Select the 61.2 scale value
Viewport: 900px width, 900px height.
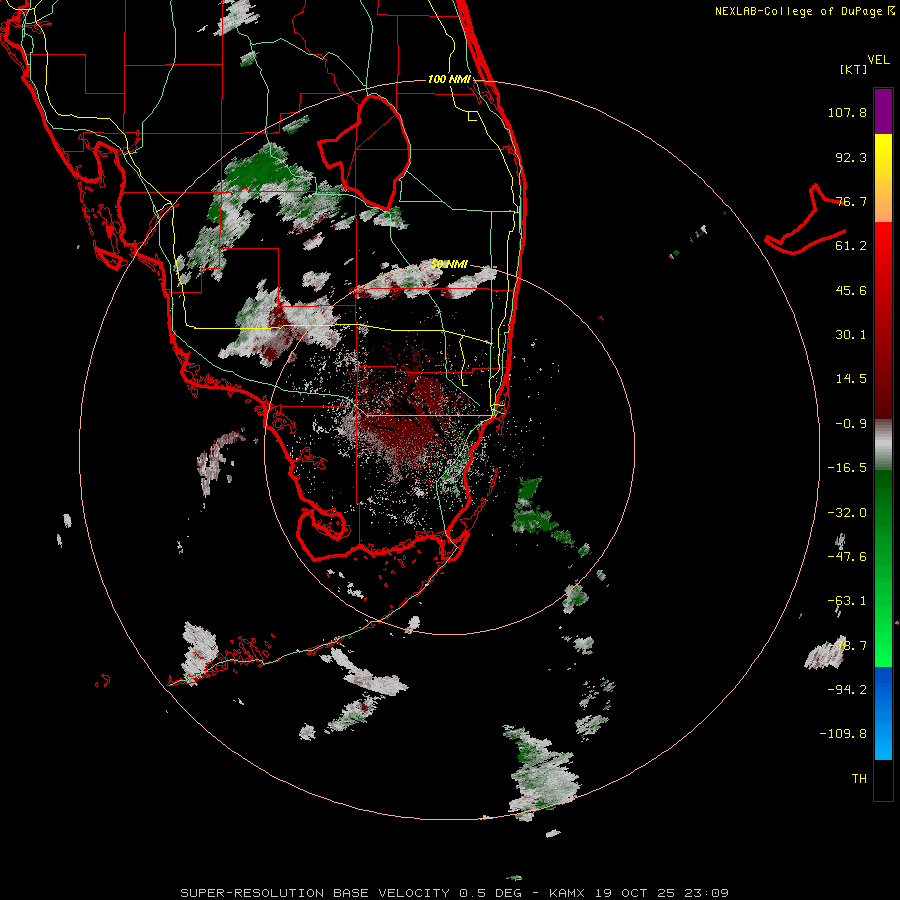point(851,246)
